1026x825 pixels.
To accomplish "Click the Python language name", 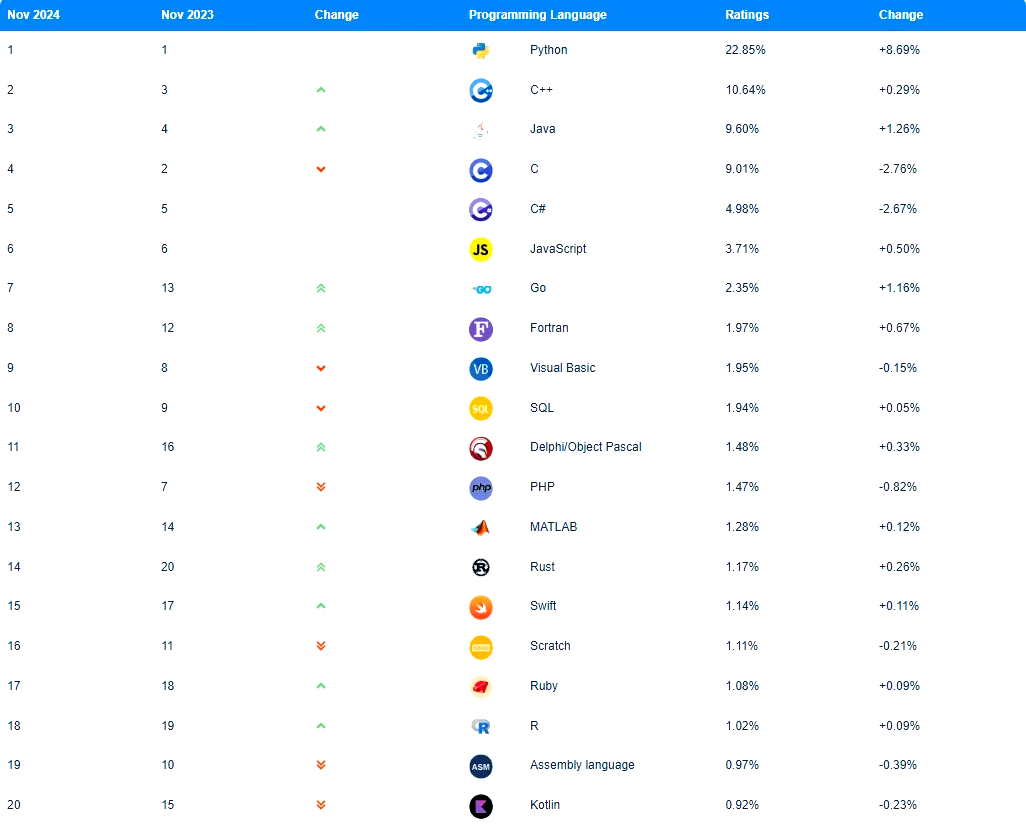I will point(548,50).
